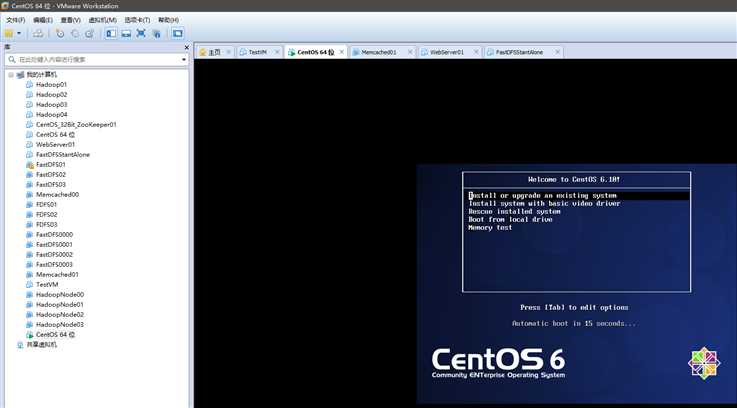Select FastDFS0001 in the library tree
Screen dimensions: 737x408
(x=54, y=244)
